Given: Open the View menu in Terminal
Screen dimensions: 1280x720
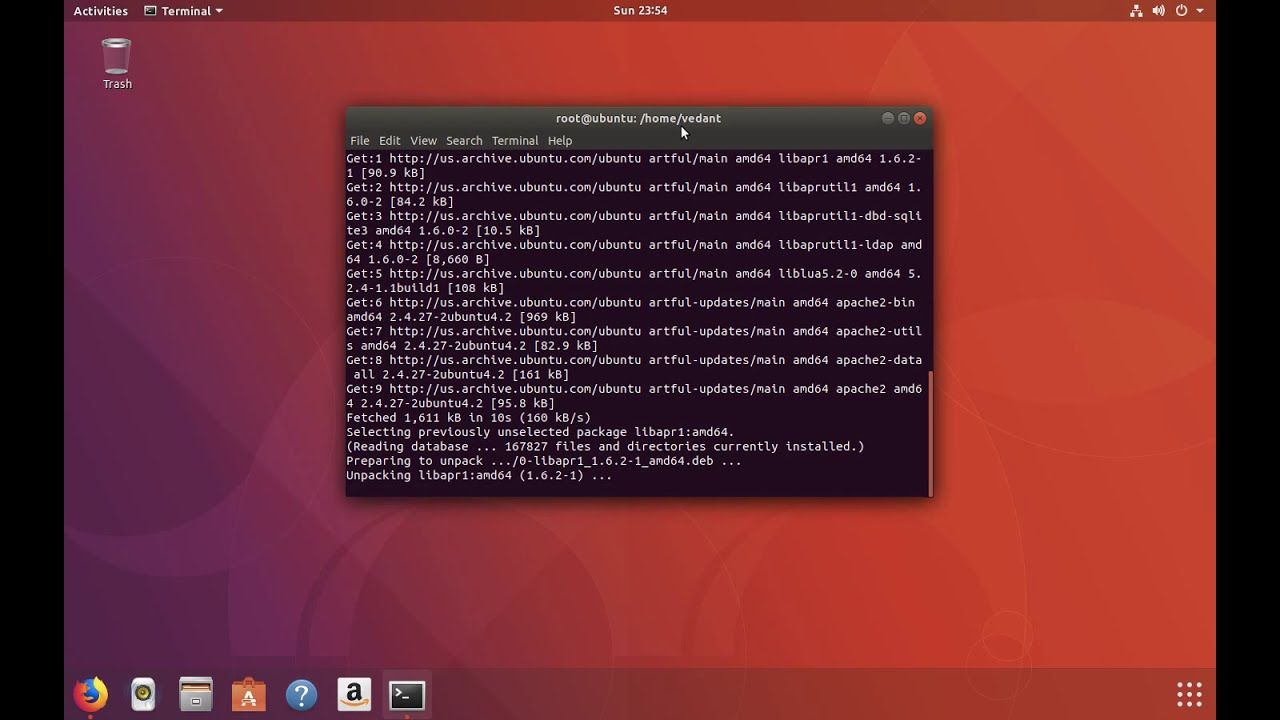Looking at the screenshot, I should click(423, 141).
